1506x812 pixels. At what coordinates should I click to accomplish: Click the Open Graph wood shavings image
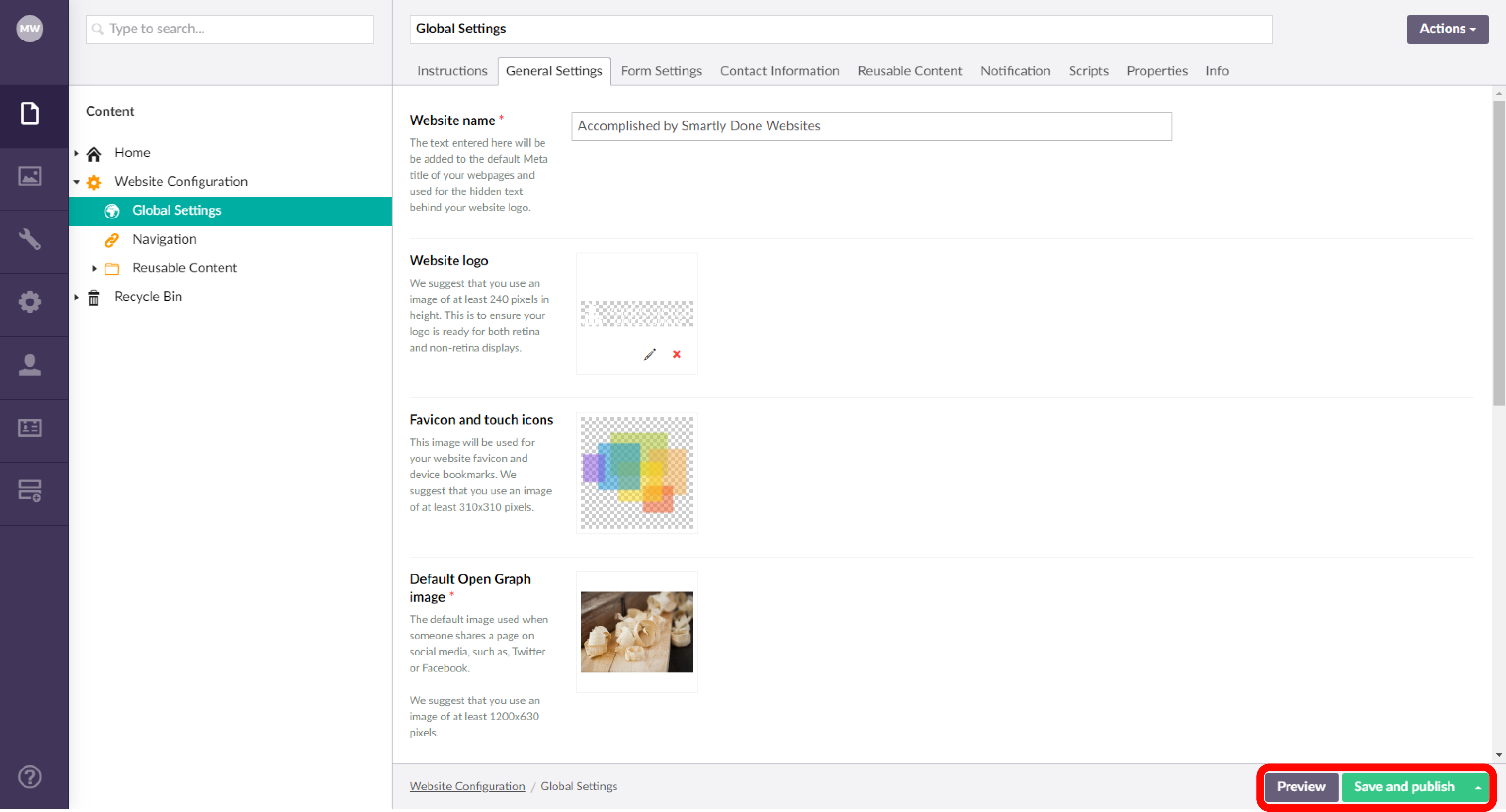tap(637, 632)
